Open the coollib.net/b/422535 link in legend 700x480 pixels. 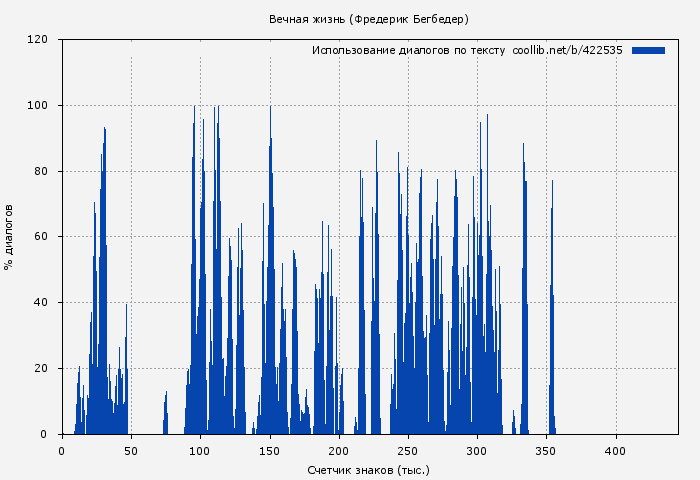pos(567,50)
